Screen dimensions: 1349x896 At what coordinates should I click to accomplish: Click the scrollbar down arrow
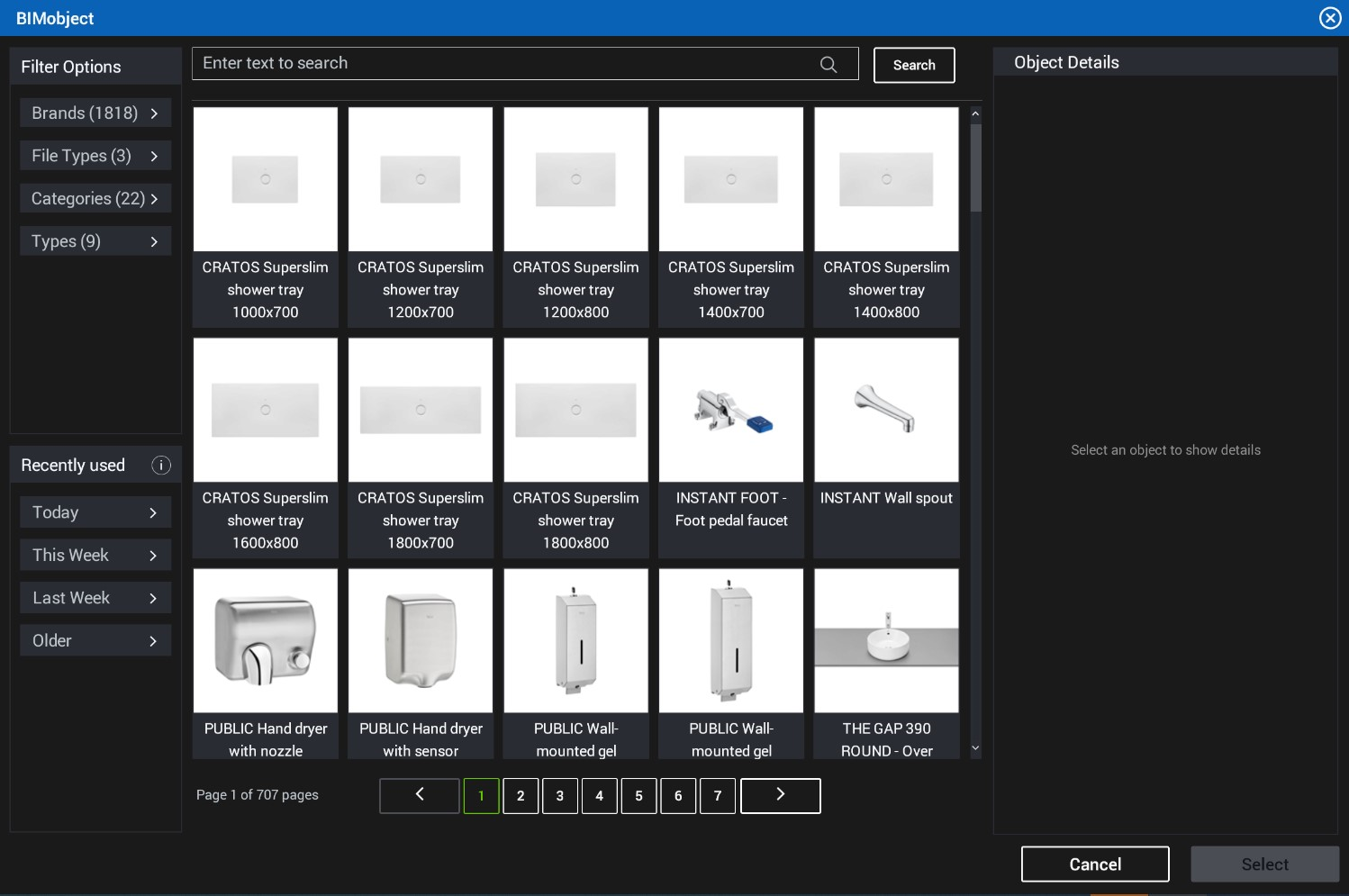pyautogui.click(x=976, y=748)
